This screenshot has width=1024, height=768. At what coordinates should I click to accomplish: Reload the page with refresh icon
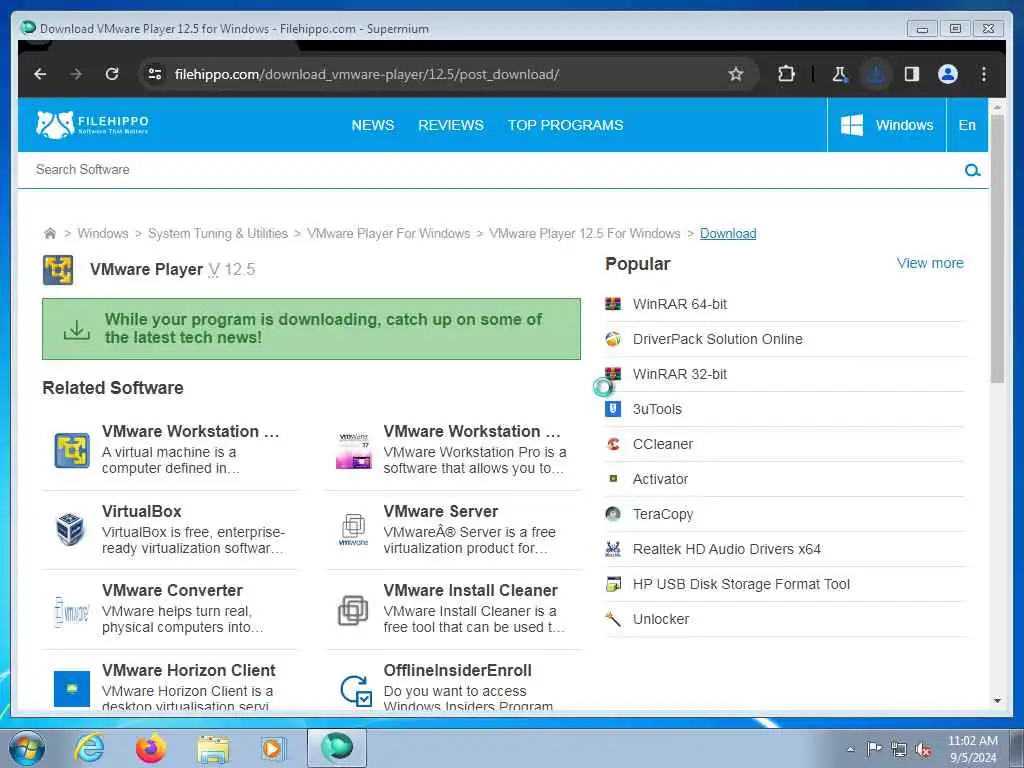click(x=112, y=74)
